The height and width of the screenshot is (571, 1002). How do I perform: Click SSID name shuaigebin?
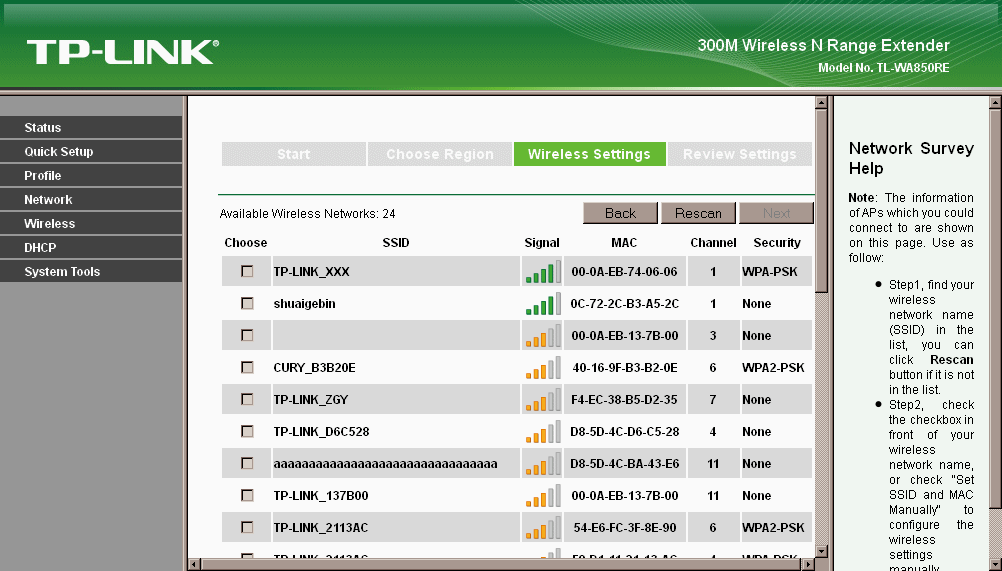pyautogui.click(x=304, y=303)
